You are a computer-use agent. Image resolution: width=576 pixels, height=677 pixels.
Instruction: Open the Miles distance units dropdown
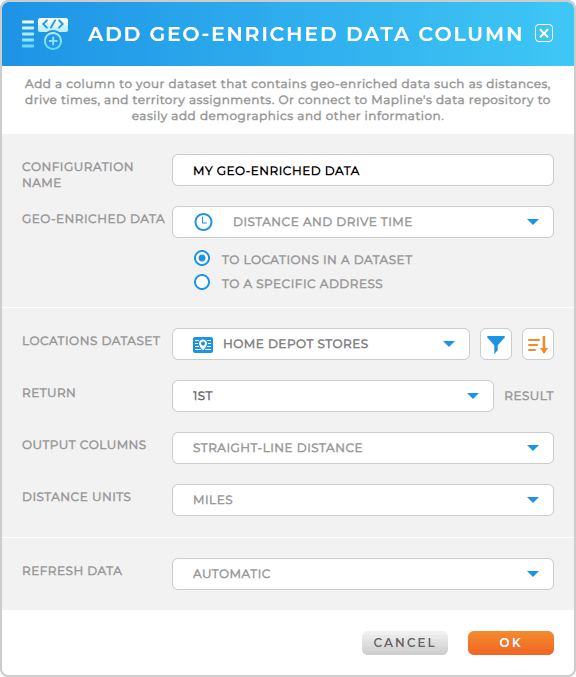(363, 500)
